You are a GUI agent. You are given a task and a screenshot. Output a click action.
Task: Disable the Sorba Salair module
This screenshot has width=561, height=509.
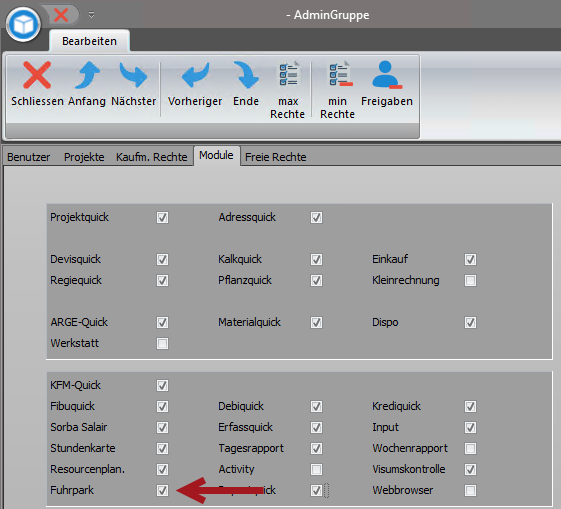pos(162,427)
